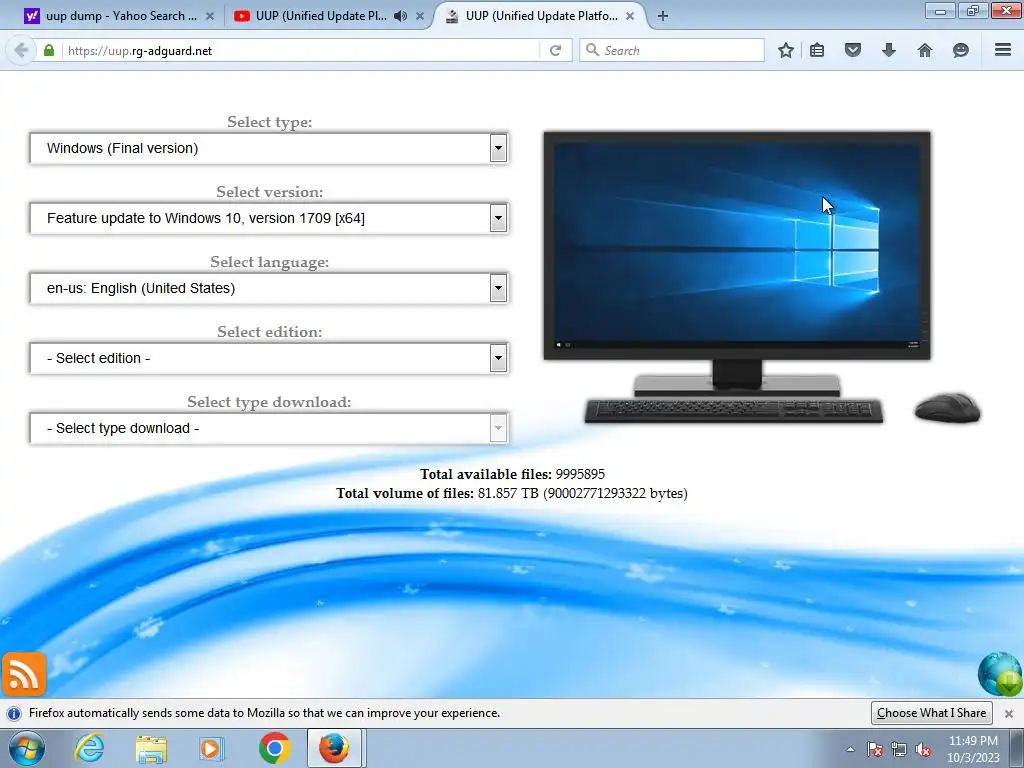The height and width of the screenshot is (768, 1024).
Task: Open the Select edition dropdown
Action: [268, 358]
